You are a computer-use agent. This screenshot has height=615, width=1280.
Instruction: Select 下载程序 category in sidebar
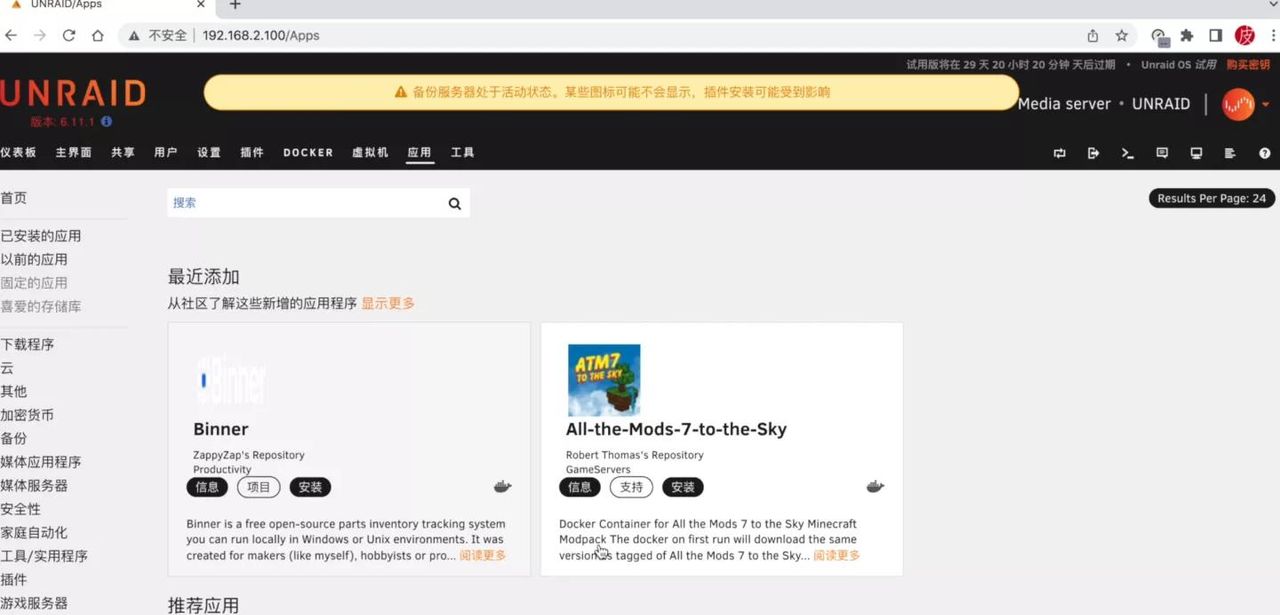click(x=27, y=344)
